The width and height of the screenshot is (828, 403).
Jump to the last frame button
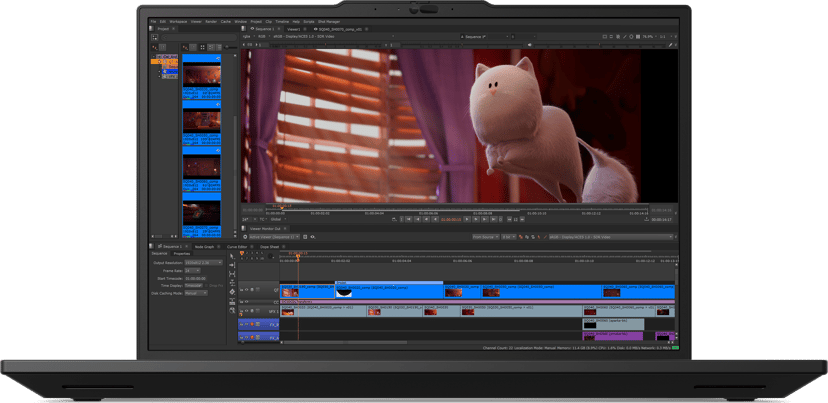tap(494, 219)
